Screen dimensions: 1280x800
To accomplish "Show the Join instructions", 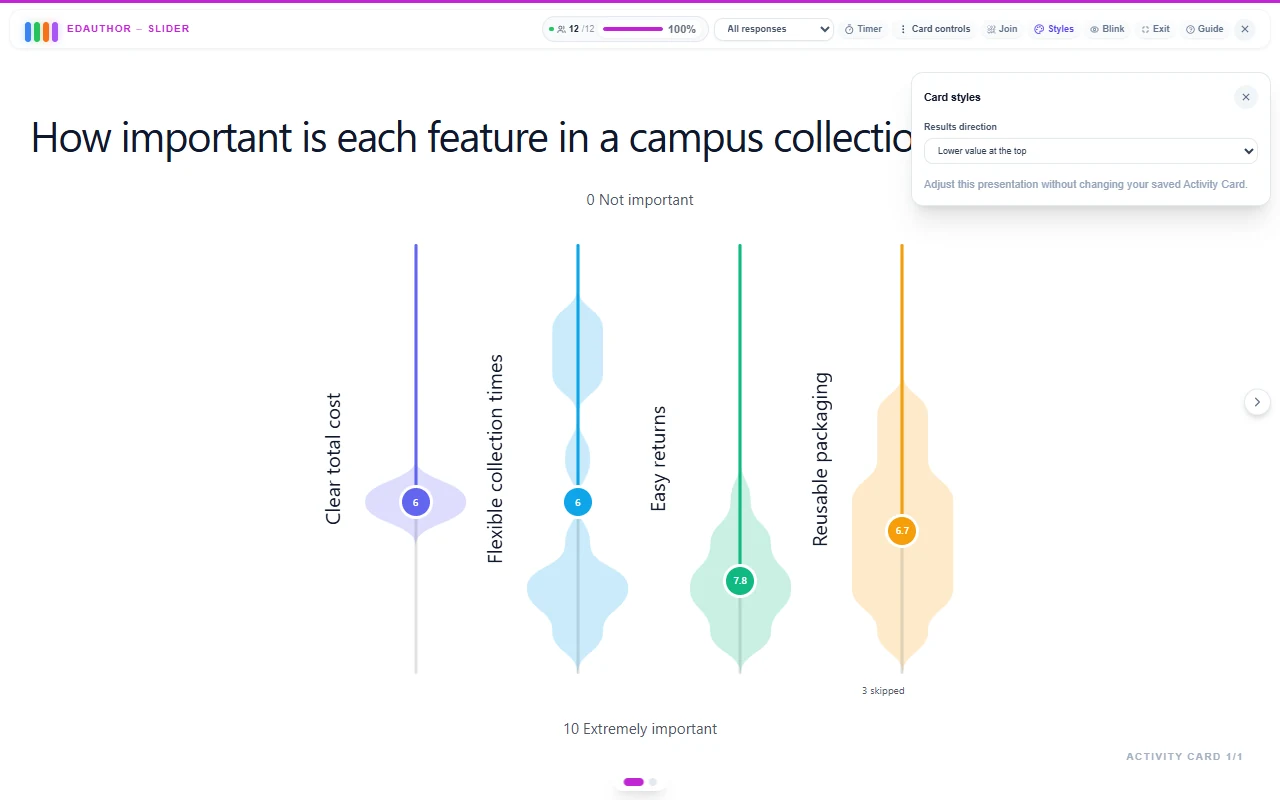I will tap(1002, 29).
